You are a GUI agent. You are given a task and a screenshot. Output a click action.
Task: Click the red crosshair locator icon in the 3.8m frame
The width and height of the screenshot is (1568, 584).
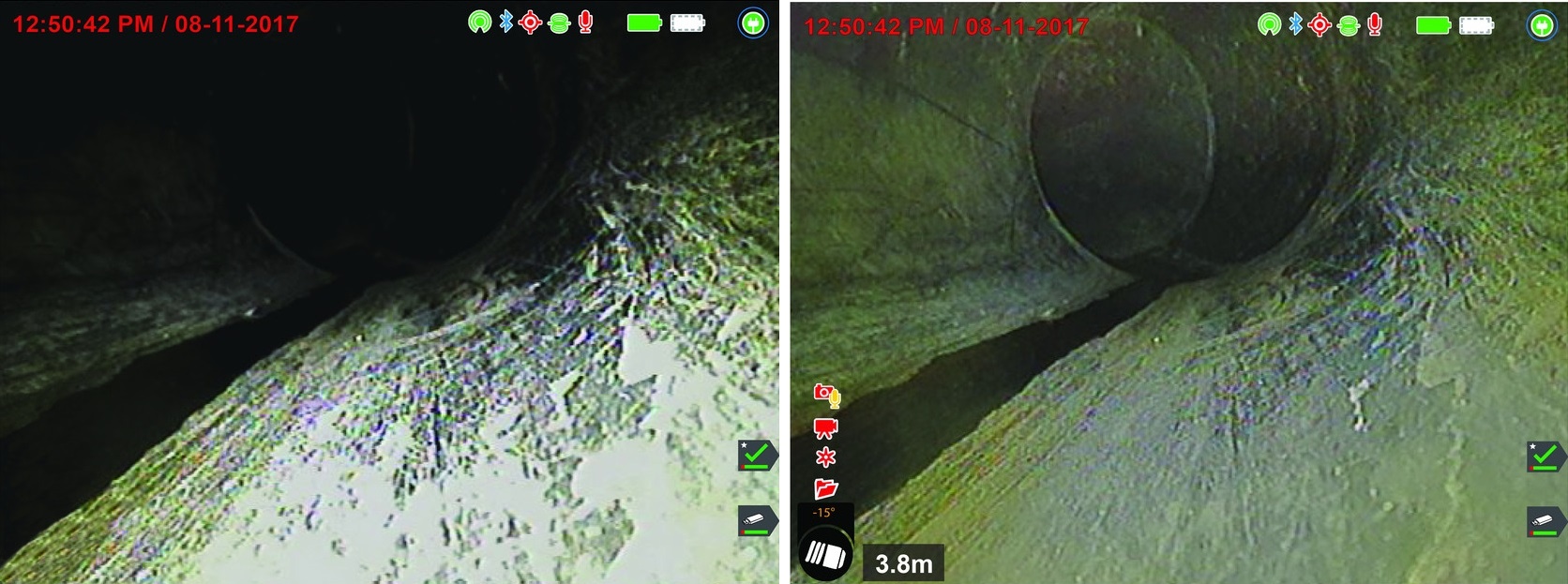point(1320,24)
